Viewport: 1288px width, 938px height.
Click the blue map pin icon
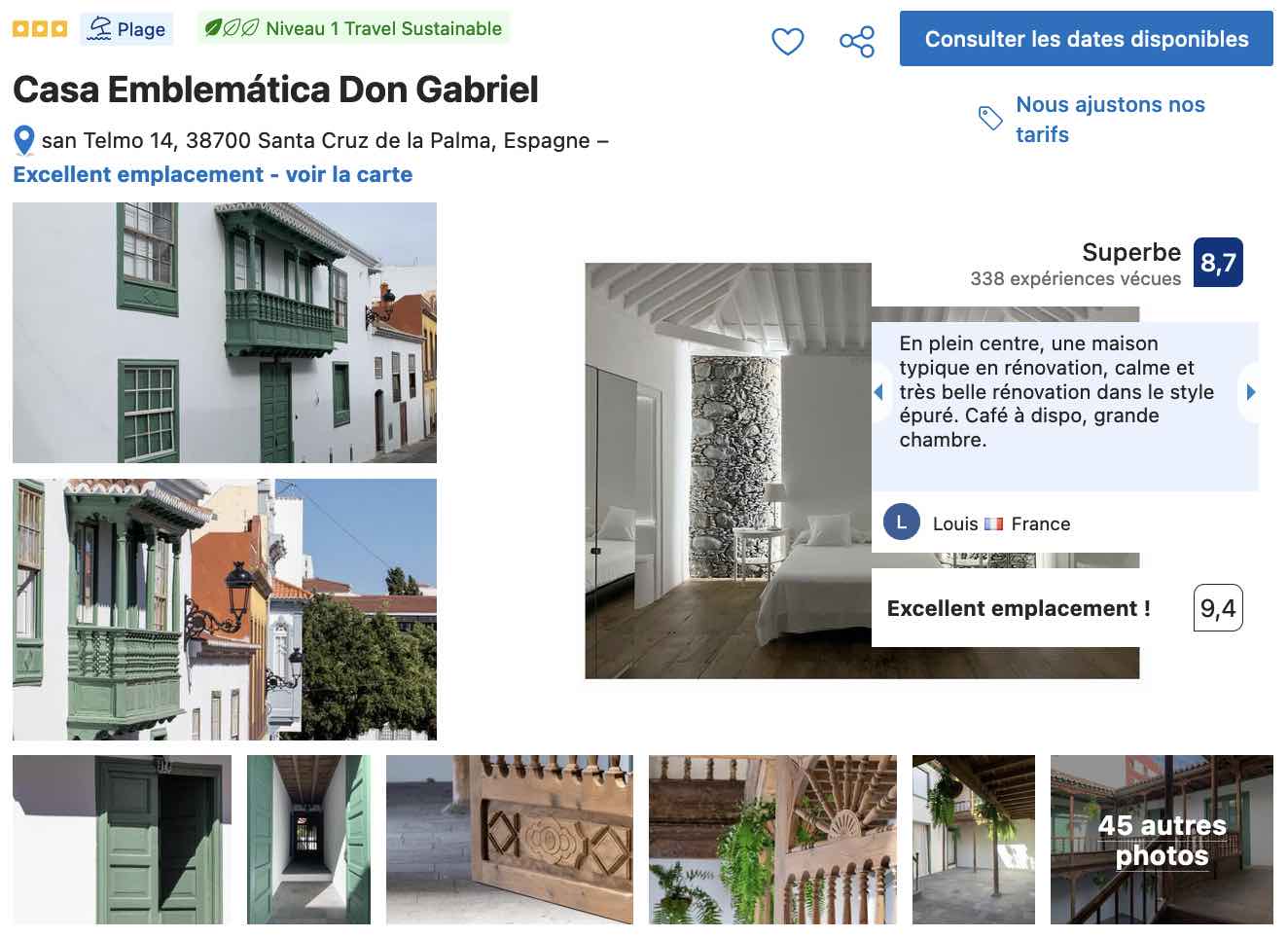pos(24,141)
